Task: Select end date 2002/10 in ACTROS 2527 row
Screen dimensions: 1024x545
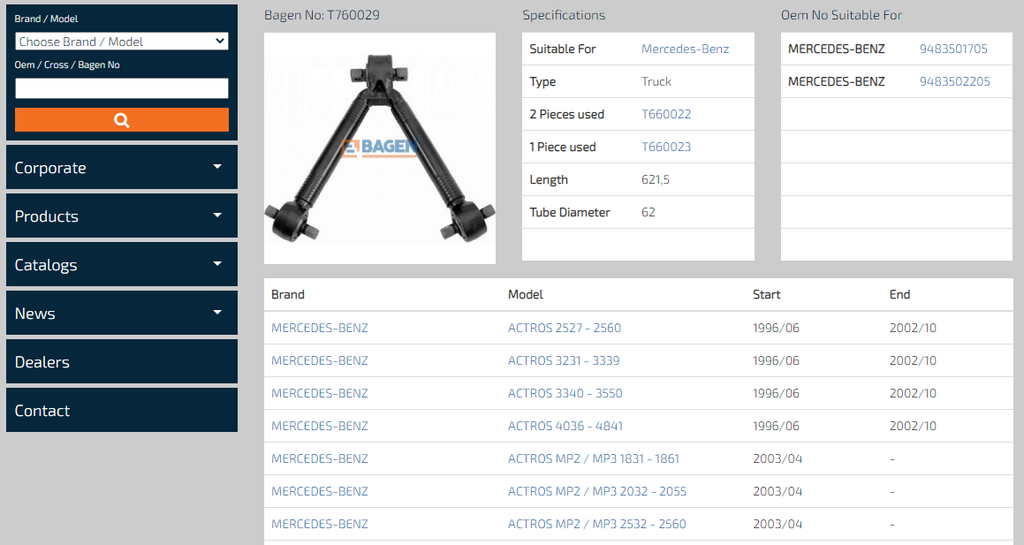Action: [x=913, y=328]
